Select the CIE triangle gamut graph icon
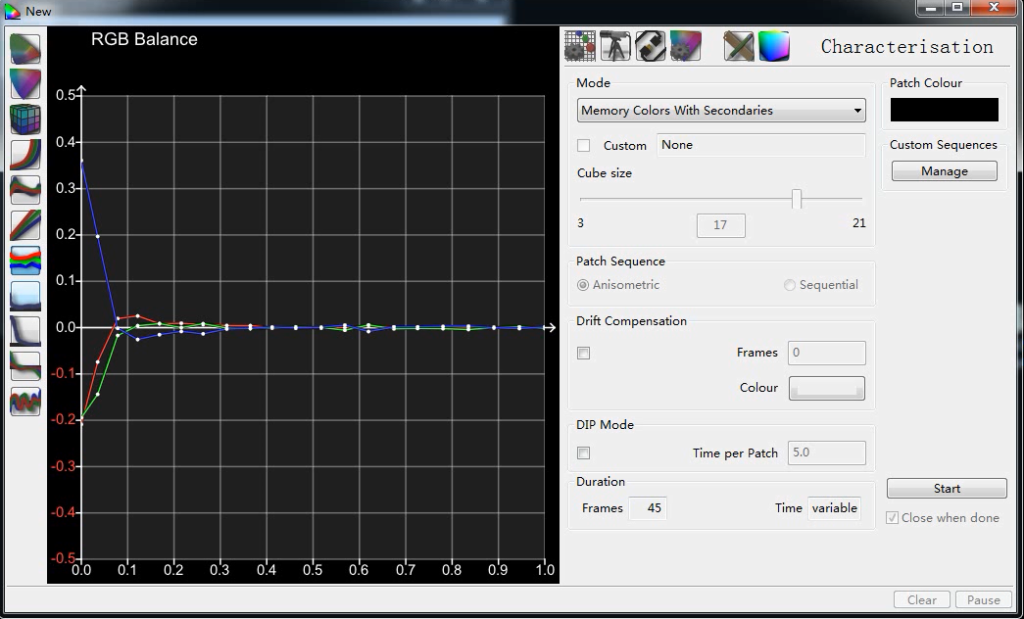1024x619 pixels. click(x=25, y=84)
